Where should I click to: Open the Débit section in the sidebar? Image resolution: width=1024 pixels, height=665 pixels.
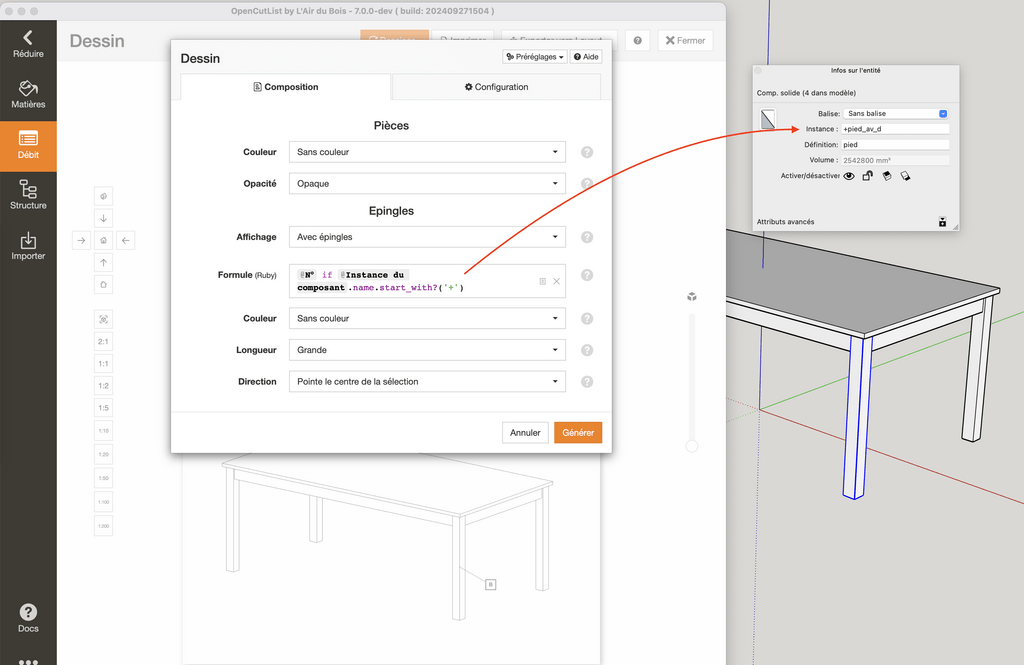(x=28, y=145)
